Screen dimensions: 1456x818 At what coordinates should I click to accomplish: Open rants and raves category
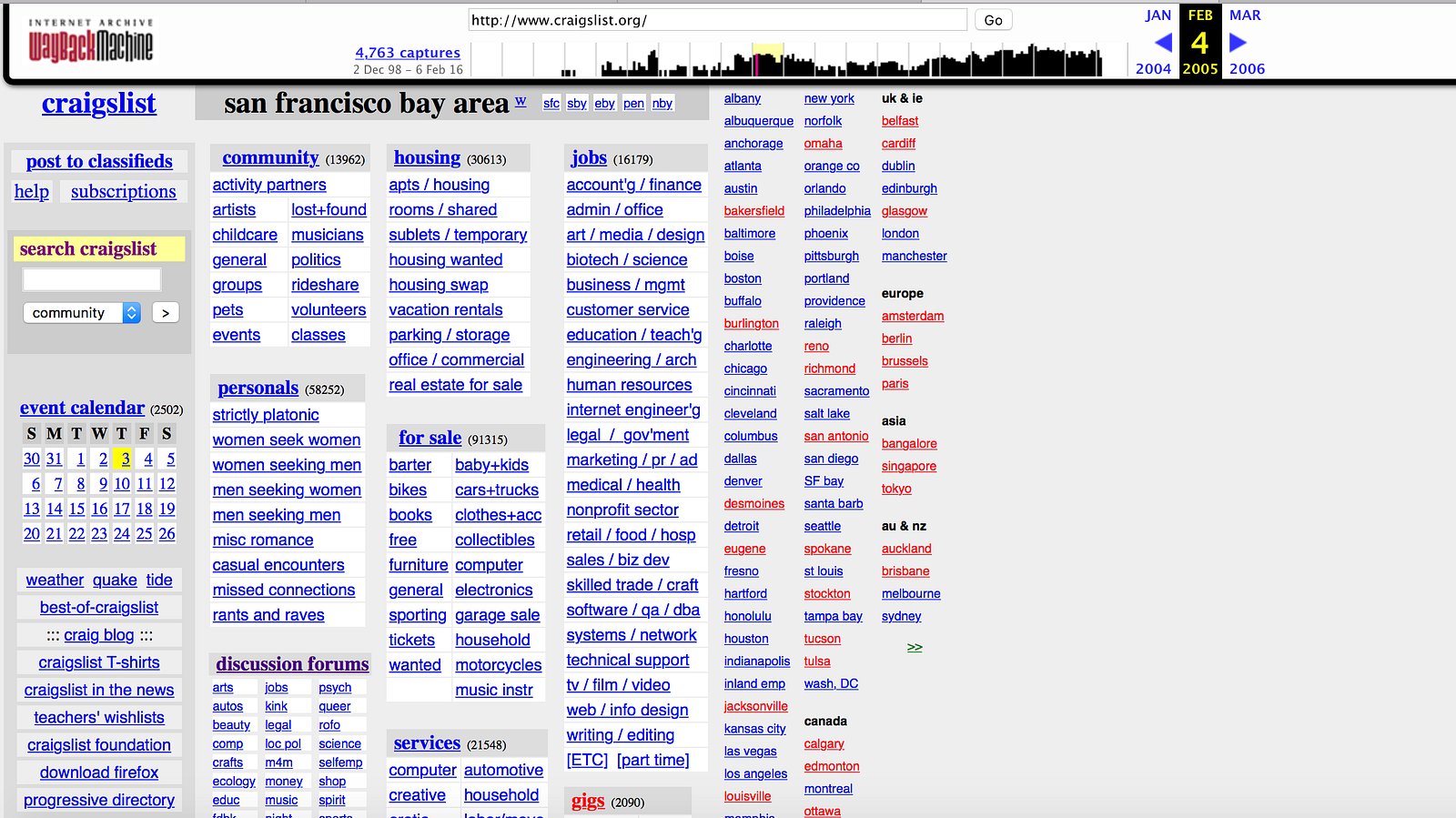[268, 615]
